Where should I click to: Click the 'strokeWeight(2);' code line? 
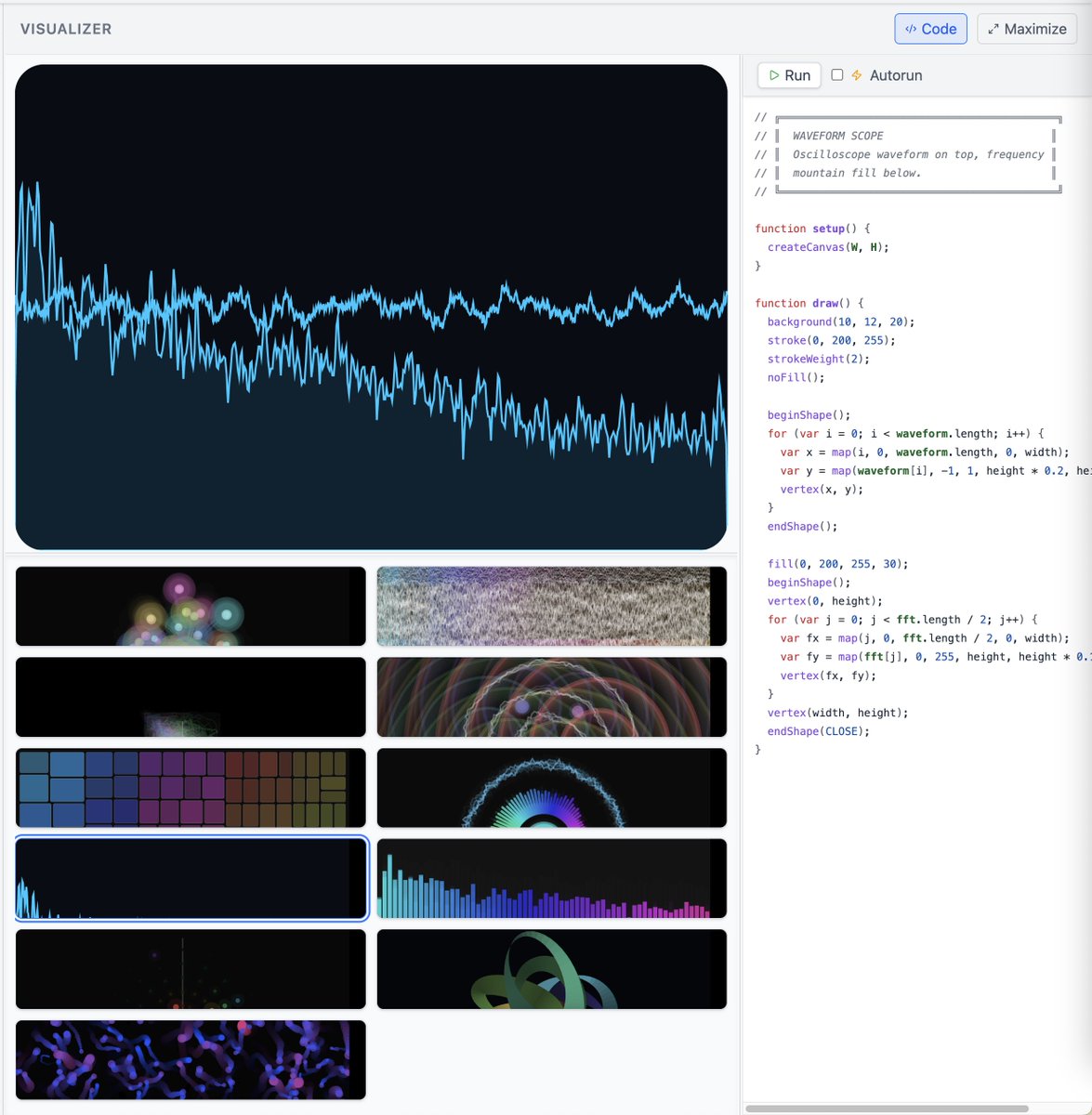819,359
